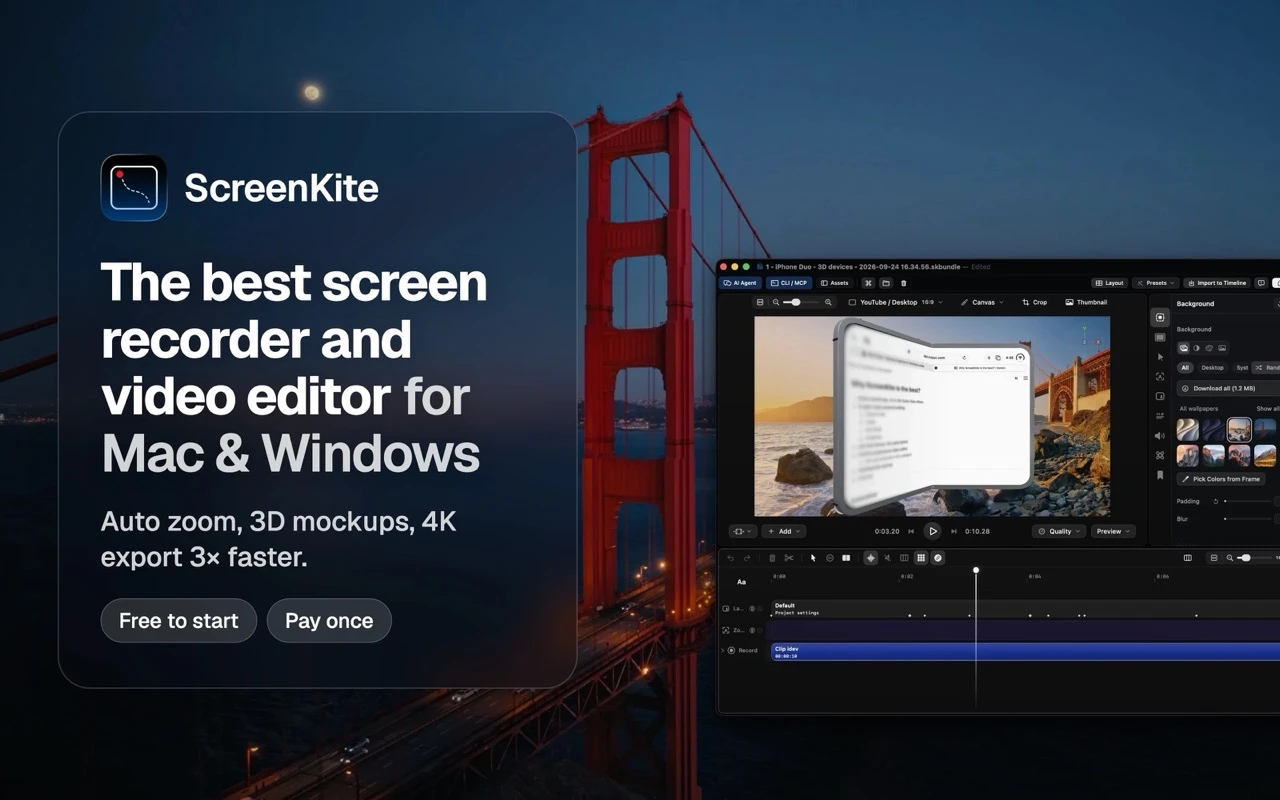
Task: Expand the Add dropdown below preview
Action: coord(784,531)
